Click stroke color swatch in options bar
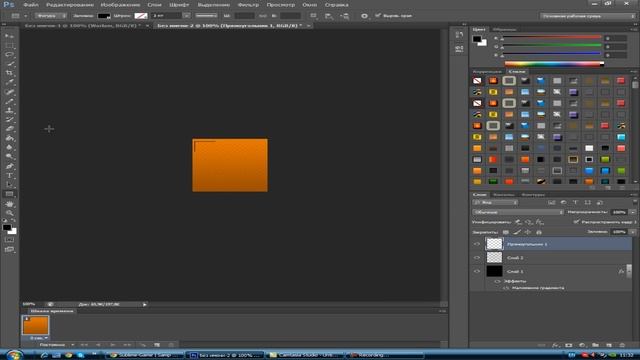640x360 pixels. point(141,16)
